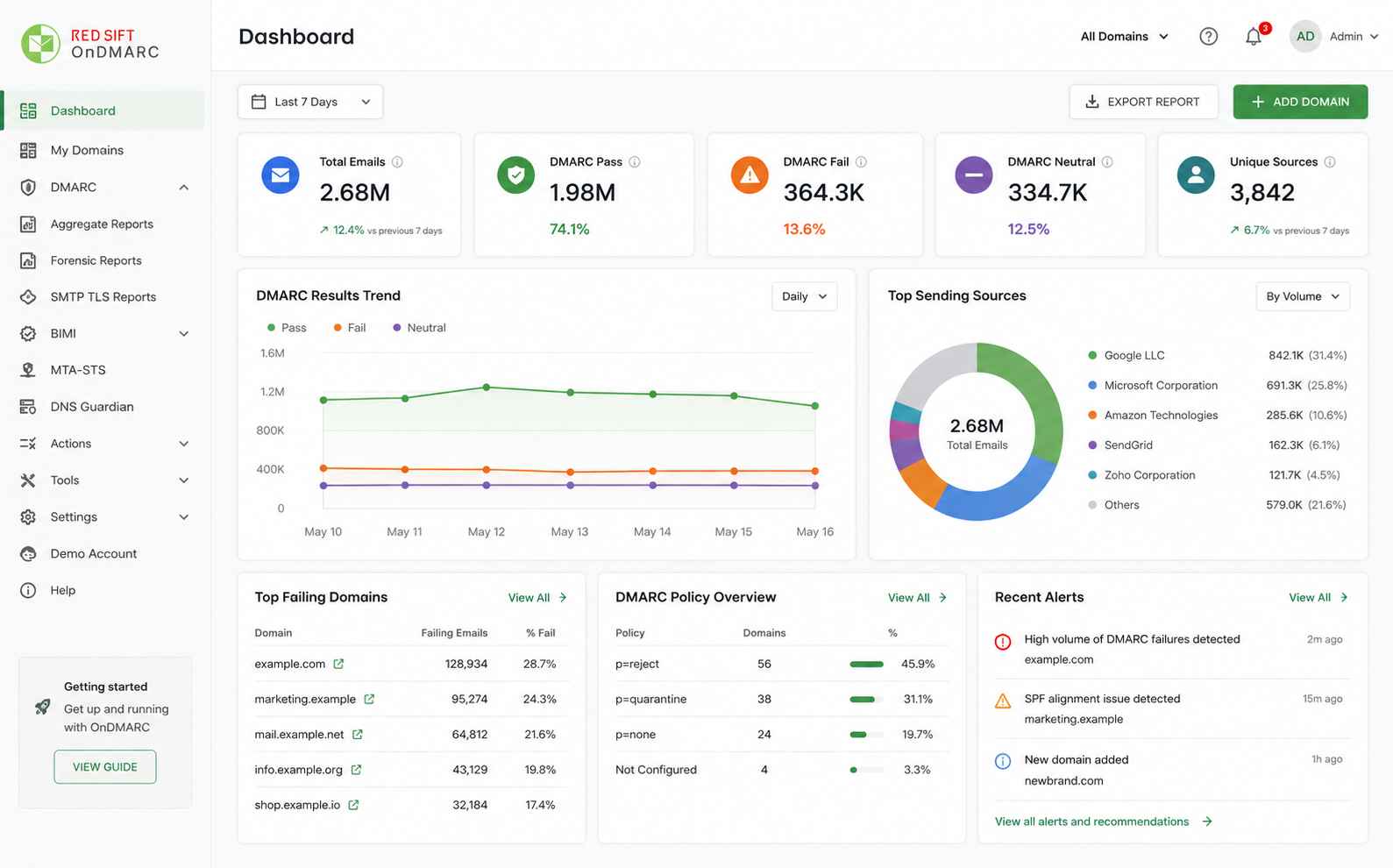Click the red high-volume failures alert icon
The width and height of the screenshot is (1393, 868).
1003,642
